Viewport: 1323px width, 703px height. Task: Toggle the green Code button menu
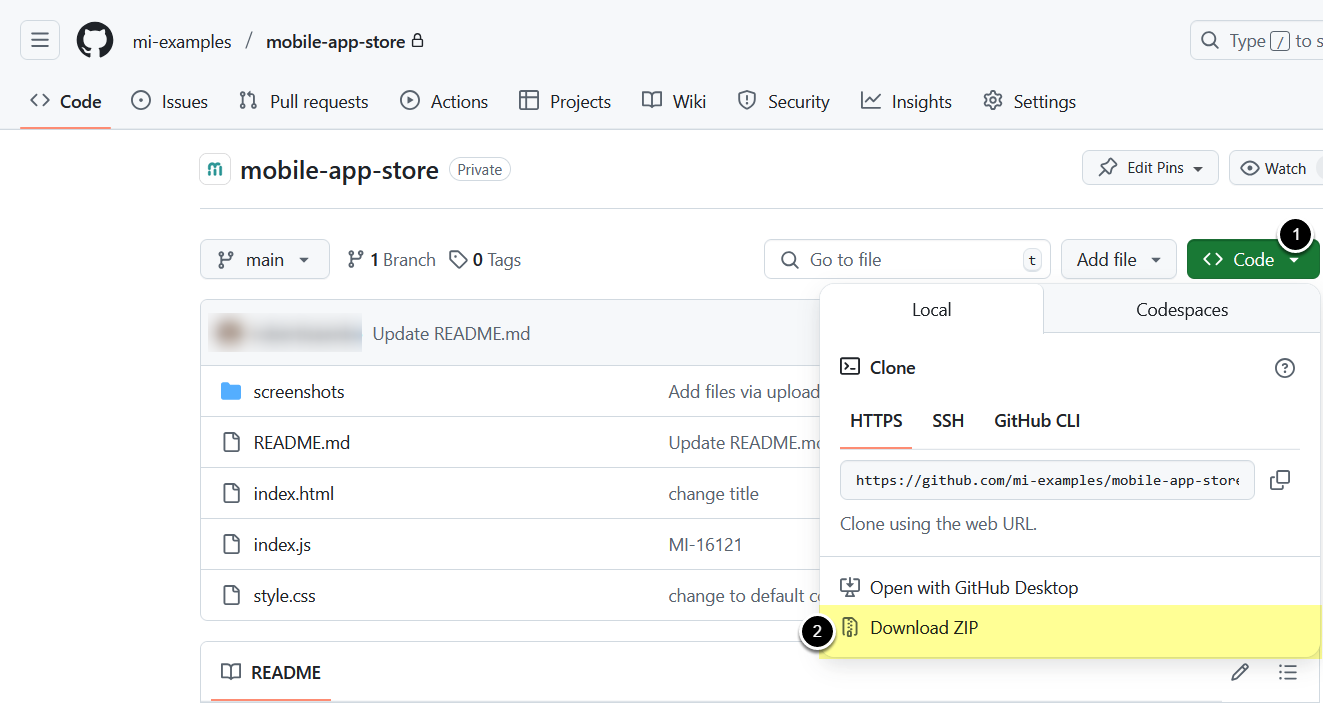pos(1251,260)
